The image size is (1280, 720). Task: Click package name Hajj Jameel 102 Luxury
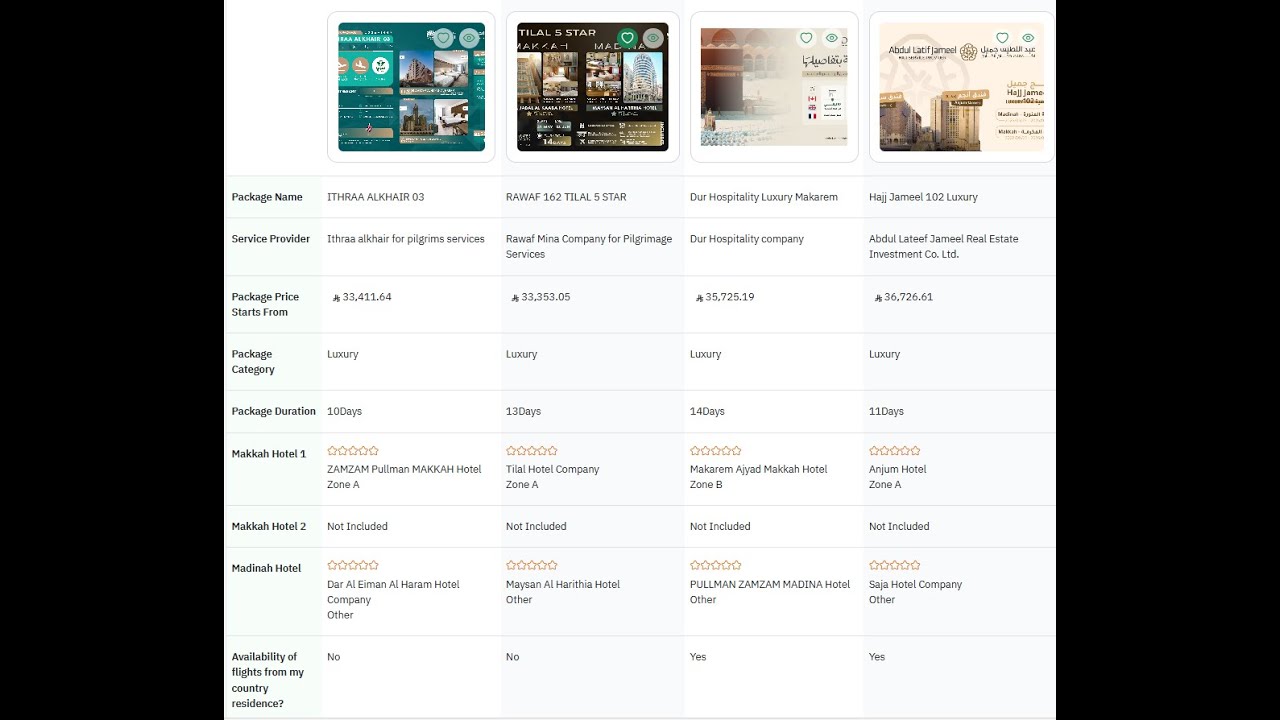click(x=923, y=197)
